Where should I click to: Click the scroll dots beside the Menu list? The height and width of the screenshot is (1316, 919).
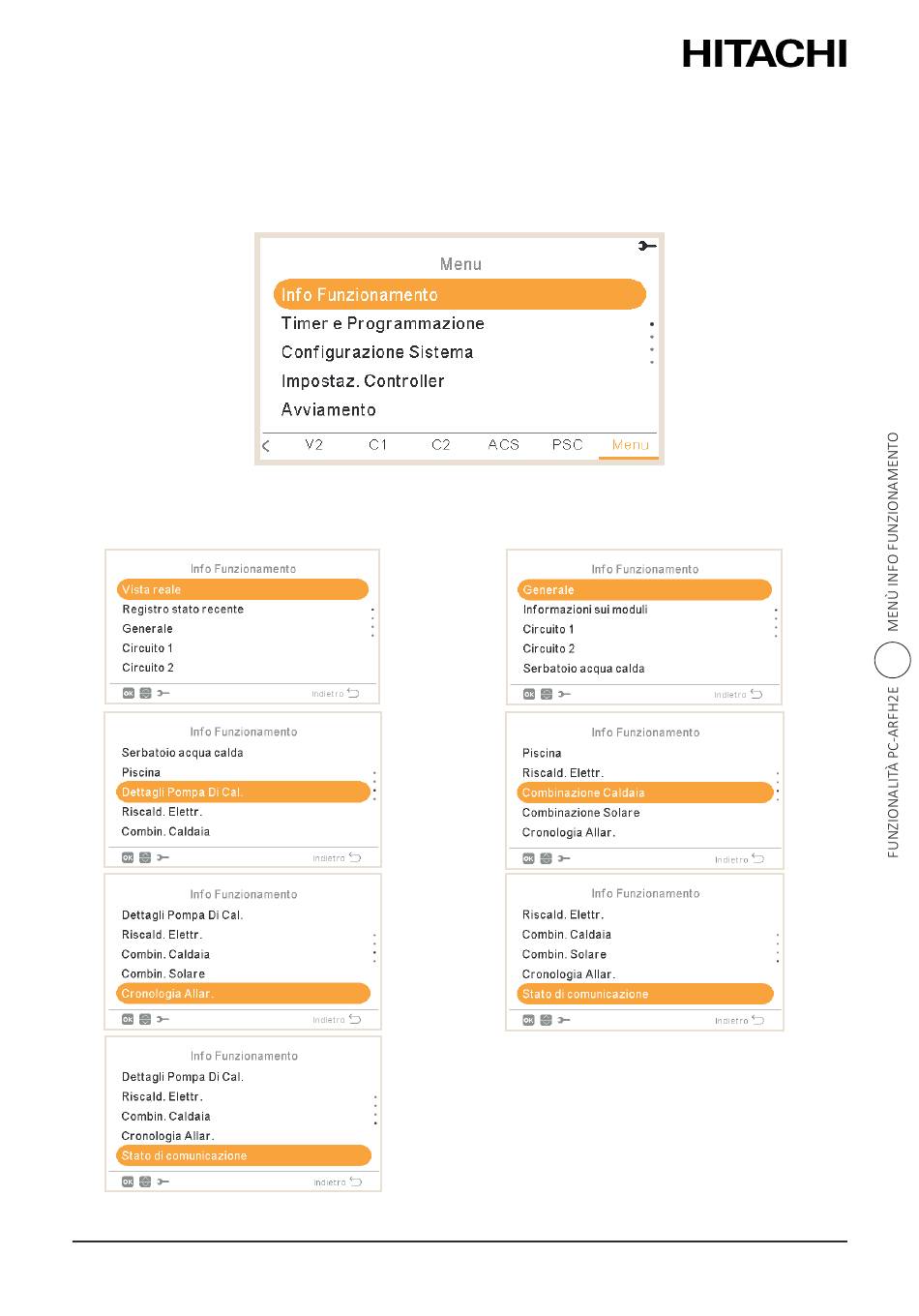pyautogui.click(x=652, y=343)
